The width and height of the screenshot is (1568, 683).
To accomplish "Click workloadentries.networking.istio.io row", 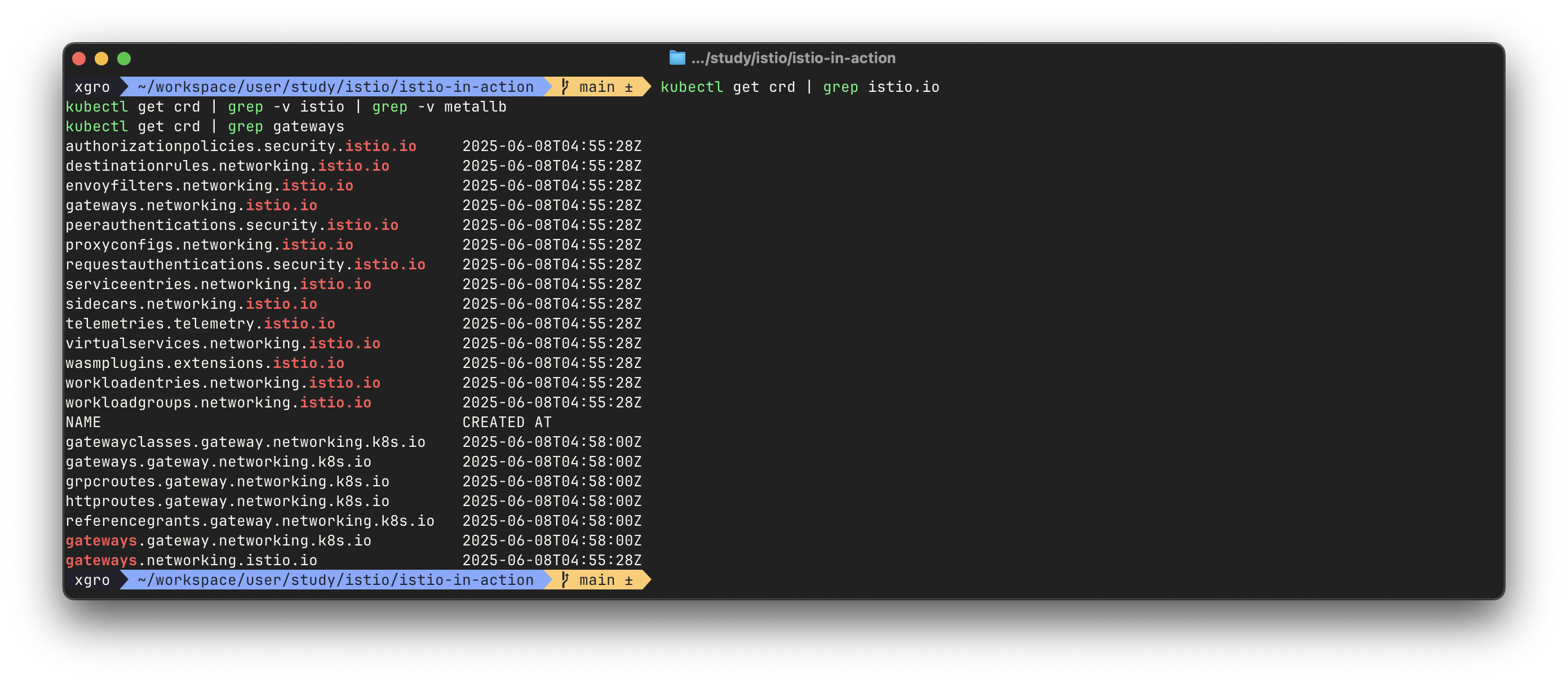I will (x=353, y=383).
